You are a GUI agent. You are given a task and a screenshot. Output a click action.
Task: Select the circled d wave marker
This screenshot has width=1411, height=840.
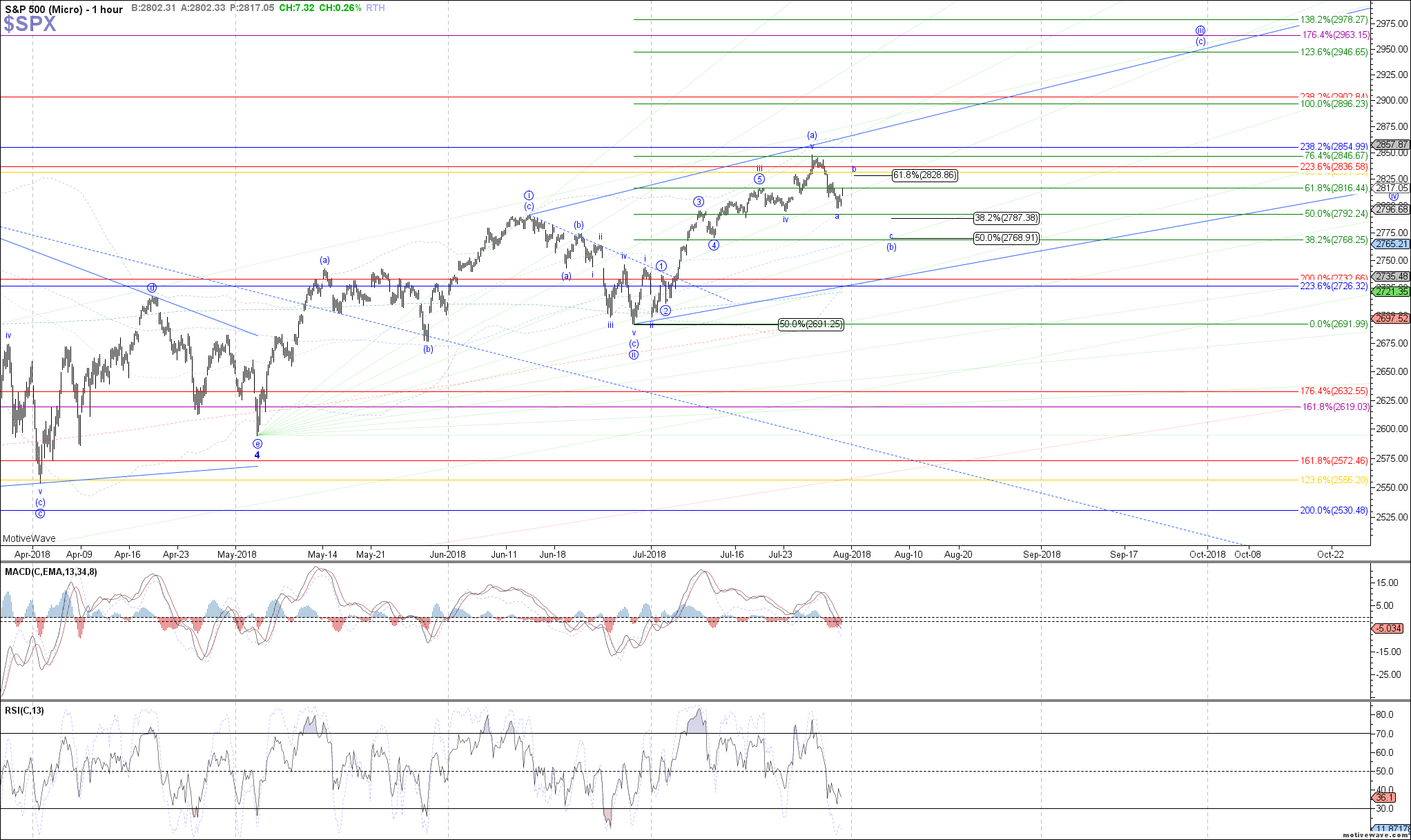coord(152,288)
